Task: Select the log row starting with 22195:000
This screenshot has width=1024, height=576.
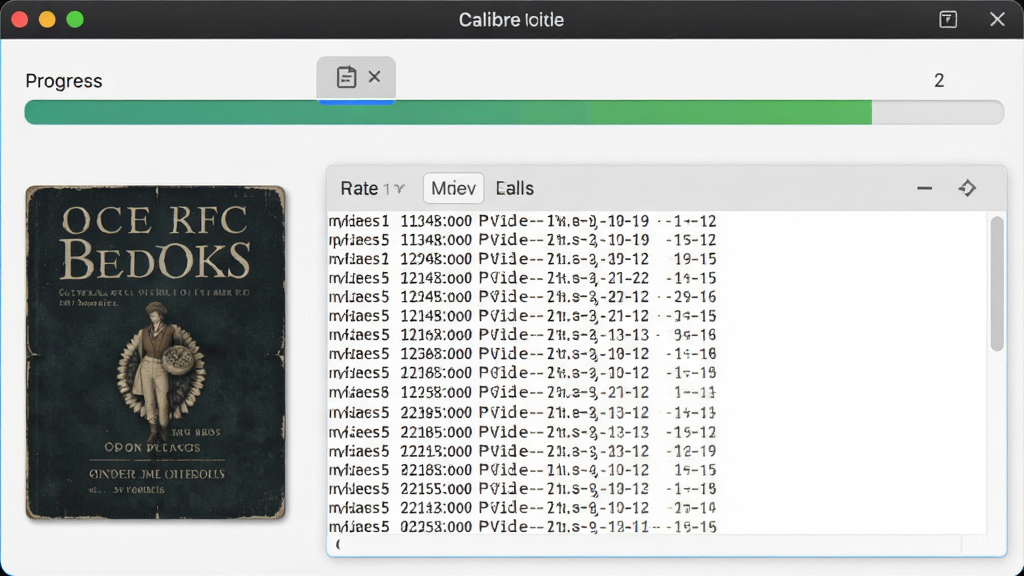Action: pos(522,412)
